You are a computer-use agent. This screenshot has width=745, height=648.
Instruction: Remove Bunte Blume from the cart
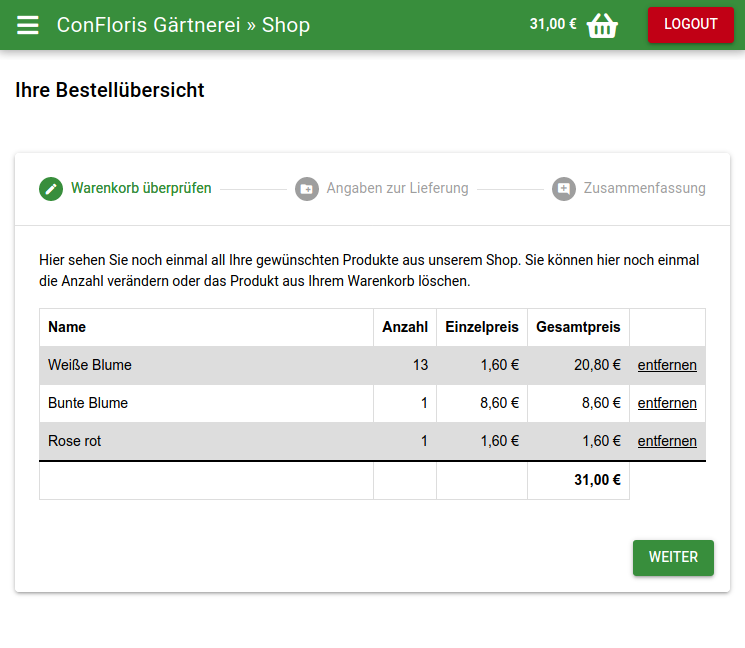pos(667,403)
